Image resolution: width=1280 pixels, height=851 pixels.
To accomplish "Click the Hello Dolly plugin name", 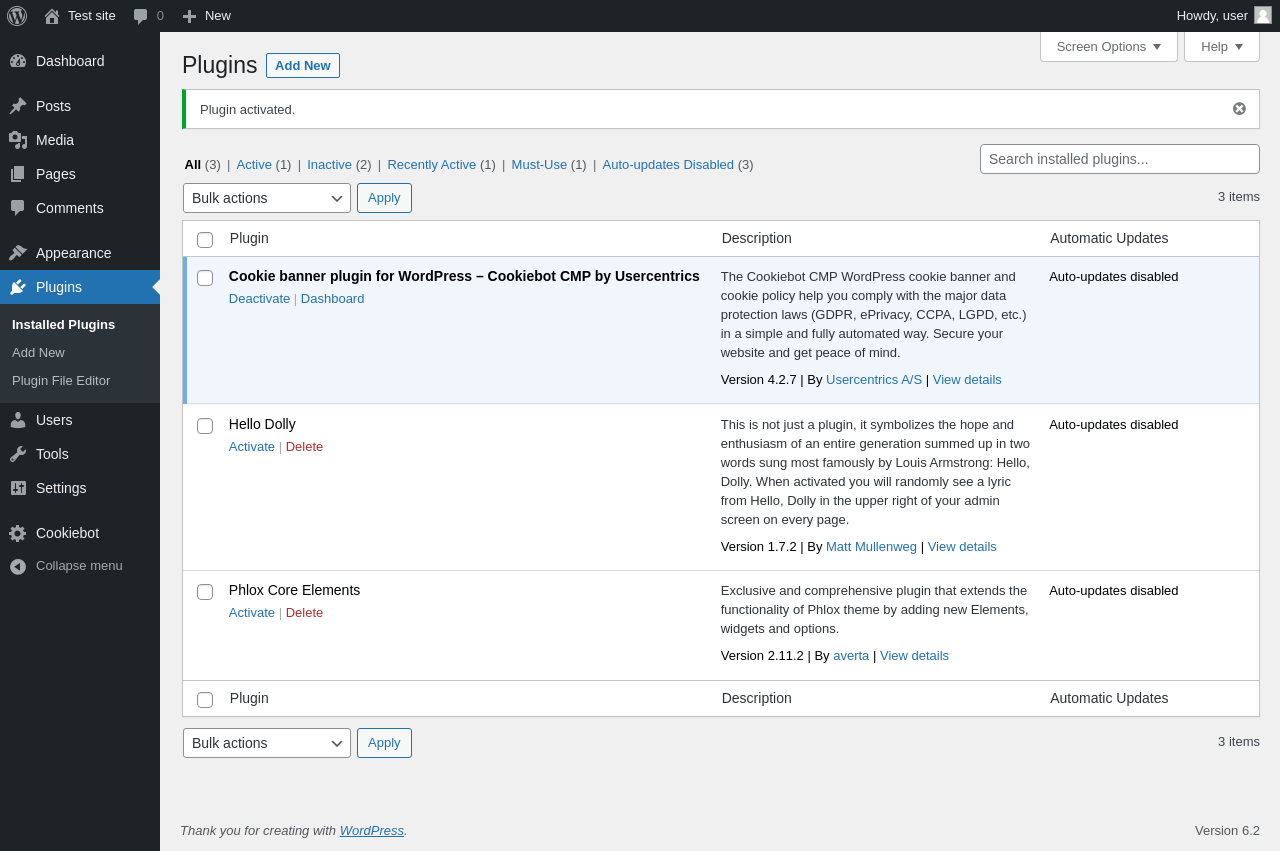I will [262, 424].
